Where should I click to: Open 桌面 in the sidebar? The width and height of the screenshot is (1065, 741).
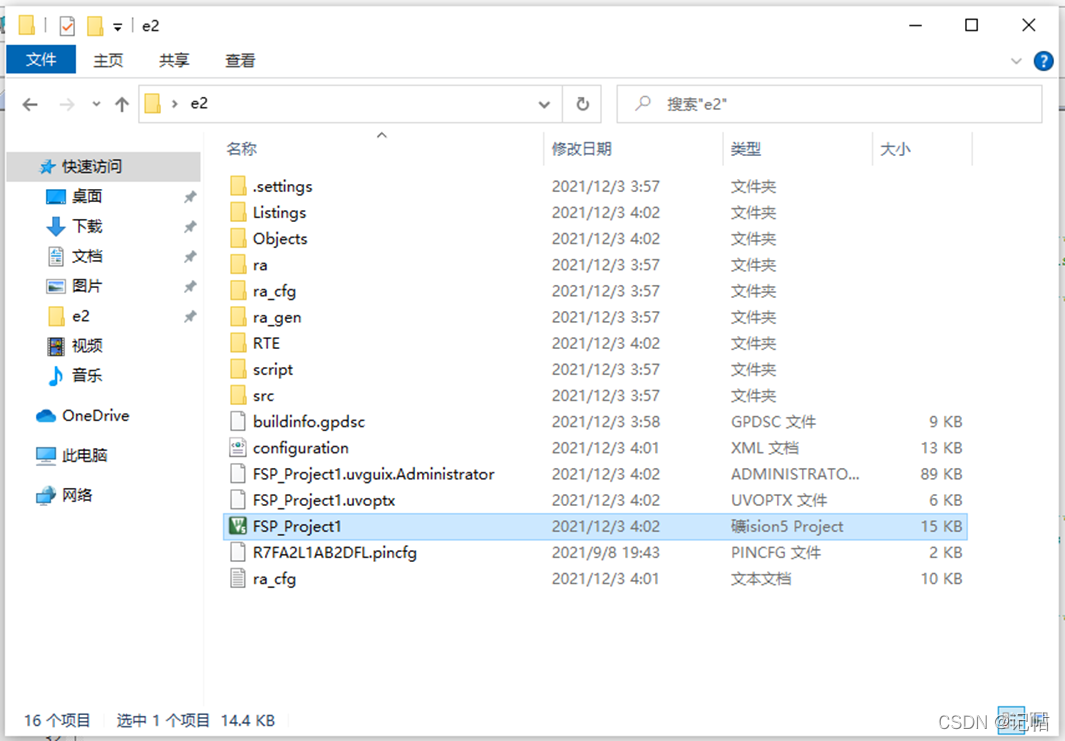coord(87,196)
